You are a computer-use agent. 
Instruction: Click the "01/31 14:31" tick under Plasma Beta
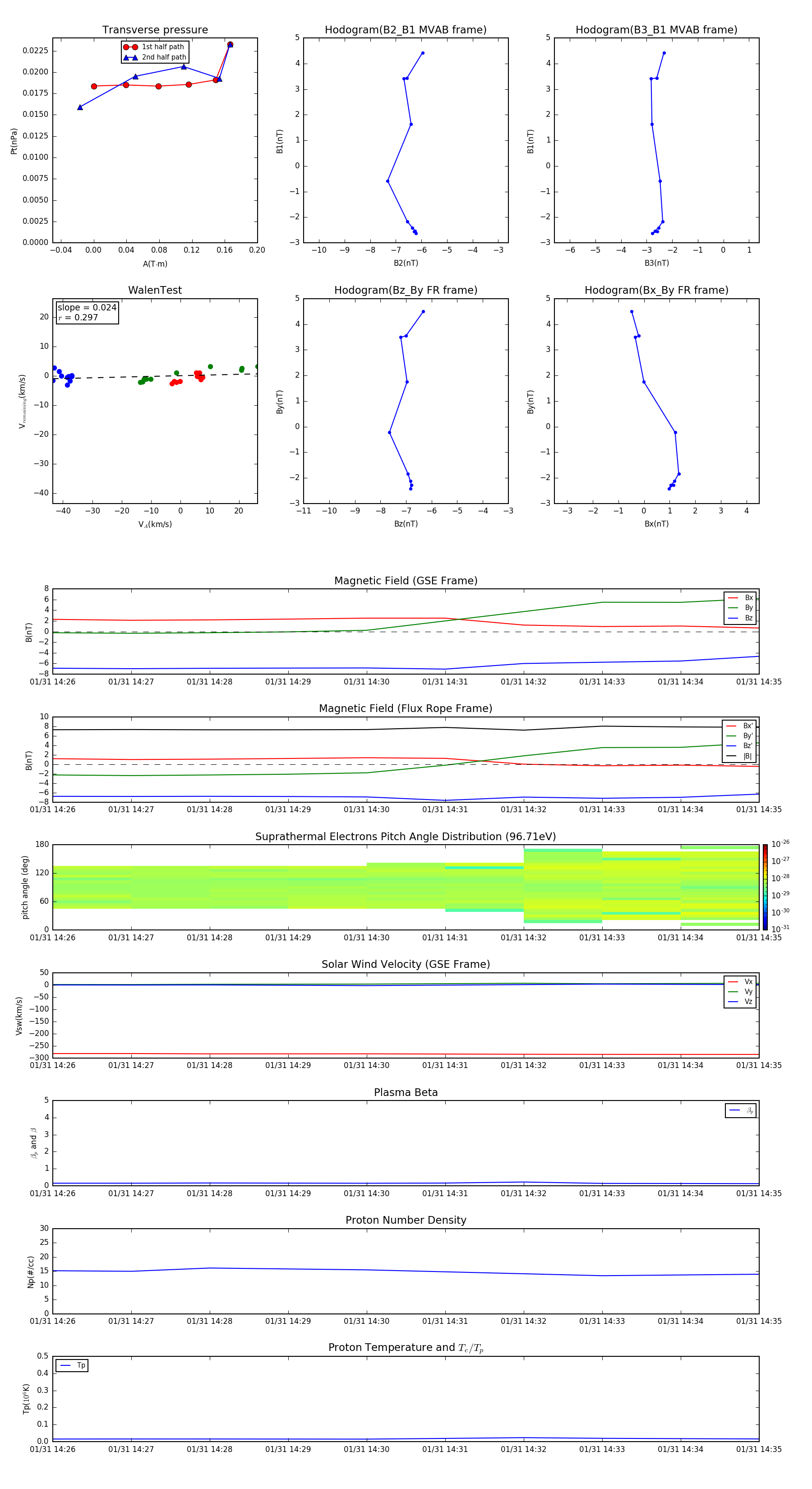(444, 1193)
